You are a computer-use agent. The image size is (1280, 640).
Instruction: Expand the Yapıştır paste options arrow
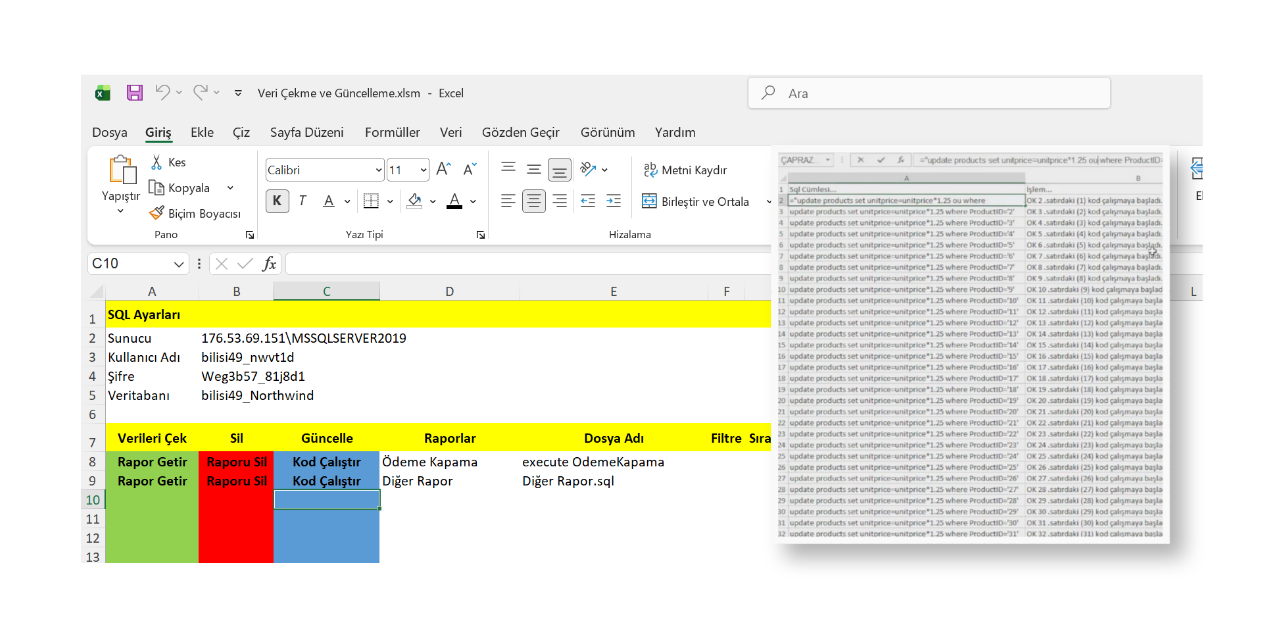click(121, 210)
